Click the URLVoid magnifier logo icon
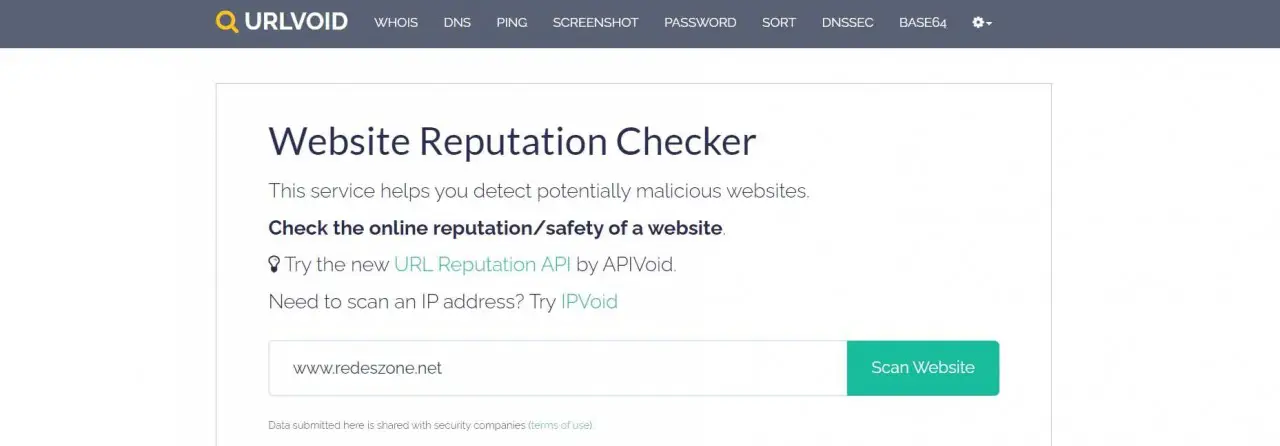The height and width of the screenshot is (446, 1280). 227,22
